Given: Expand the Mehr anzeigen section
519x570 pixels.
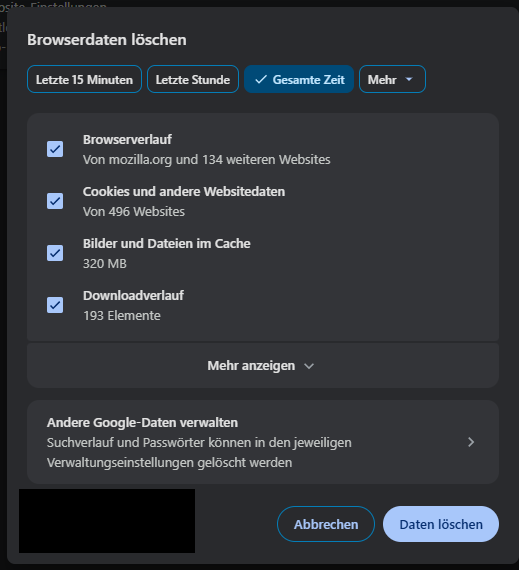Looking at the screenshot, I should 263,366.
